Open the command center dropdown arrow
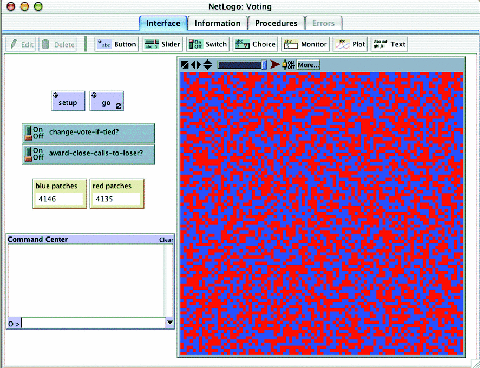Image resolution: width=480 pixels, height=368 pixels. point(170,322)
